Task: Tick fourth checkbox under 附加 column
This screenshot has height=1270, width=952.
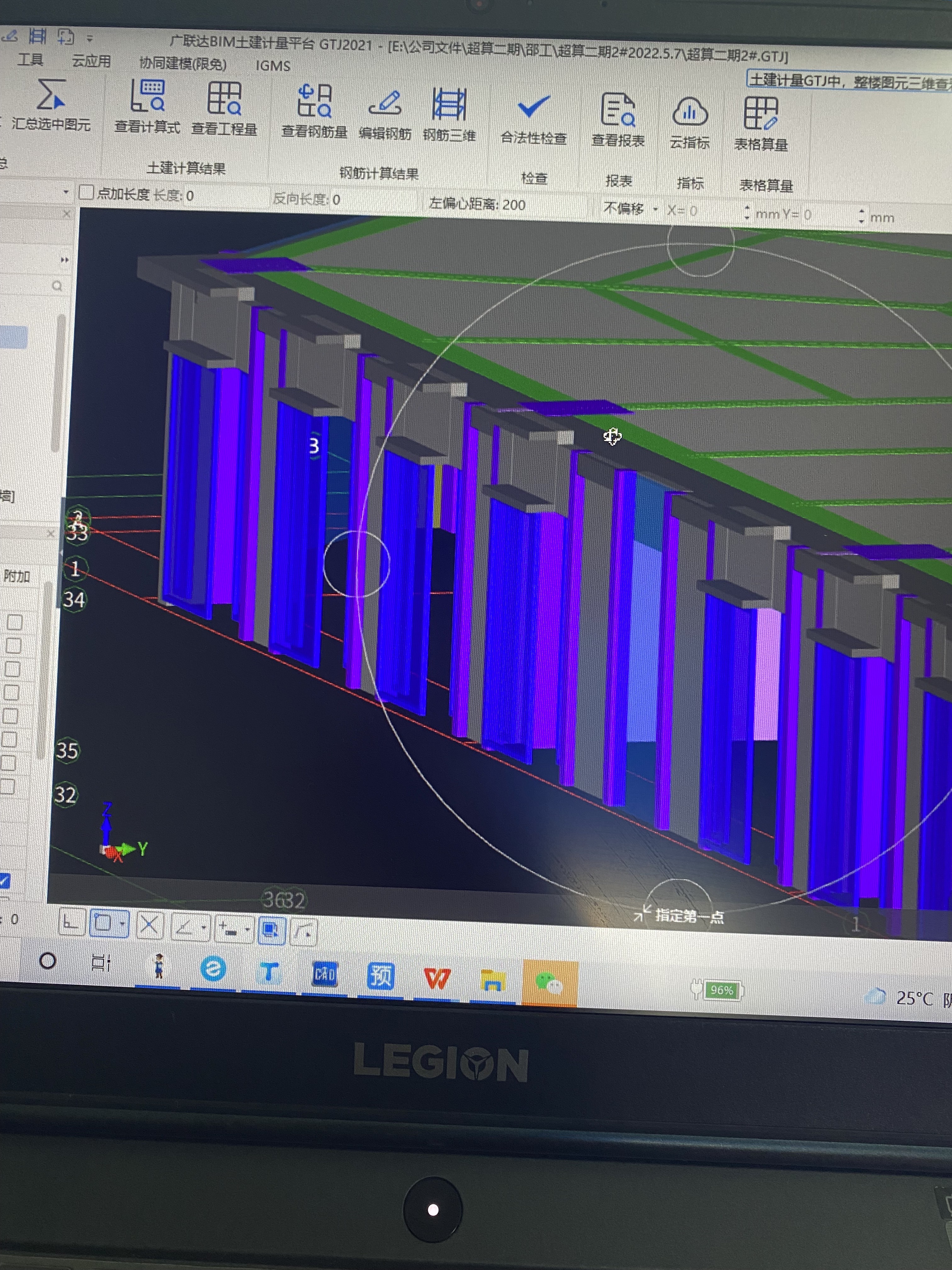Action: 11,692
